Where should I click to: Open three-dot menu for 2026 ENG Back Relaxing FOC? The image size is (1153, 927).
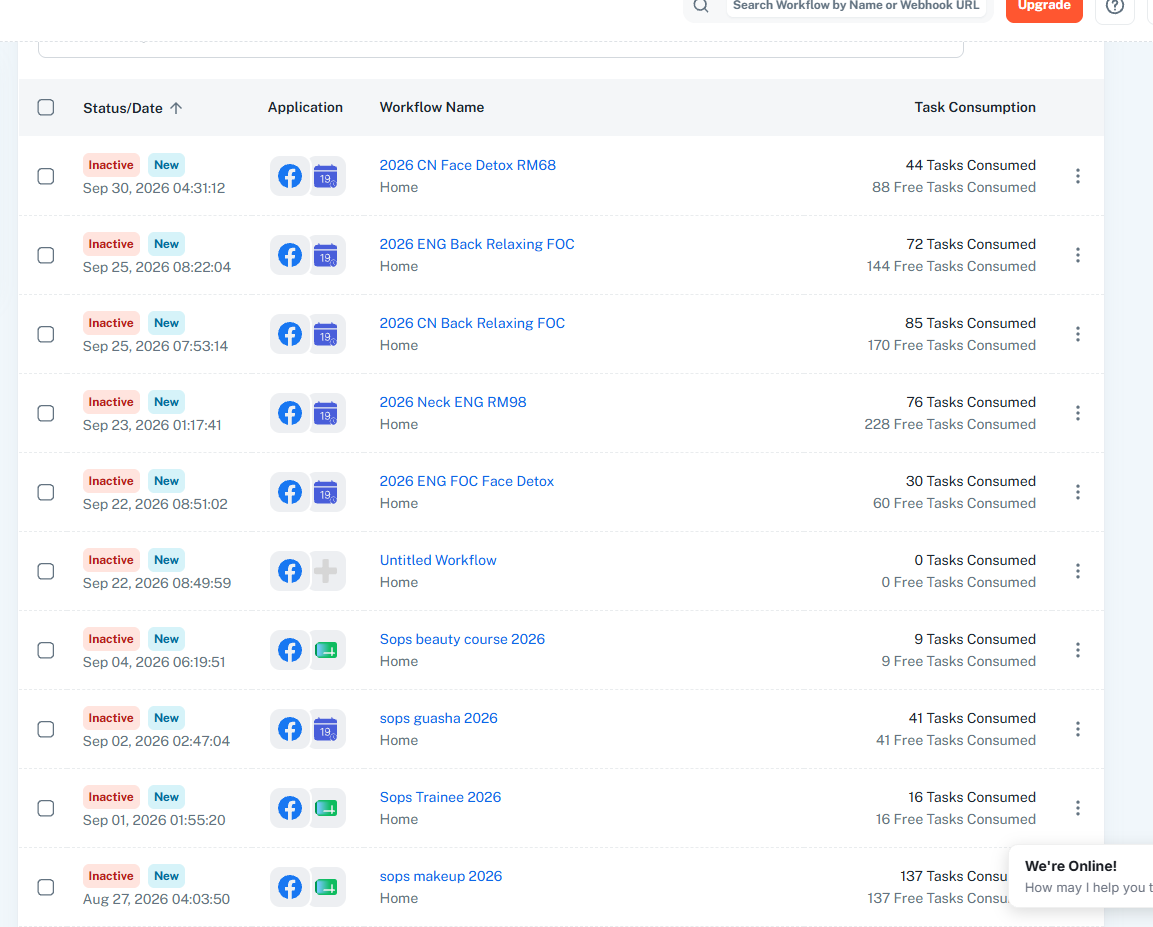(1078, 255)
